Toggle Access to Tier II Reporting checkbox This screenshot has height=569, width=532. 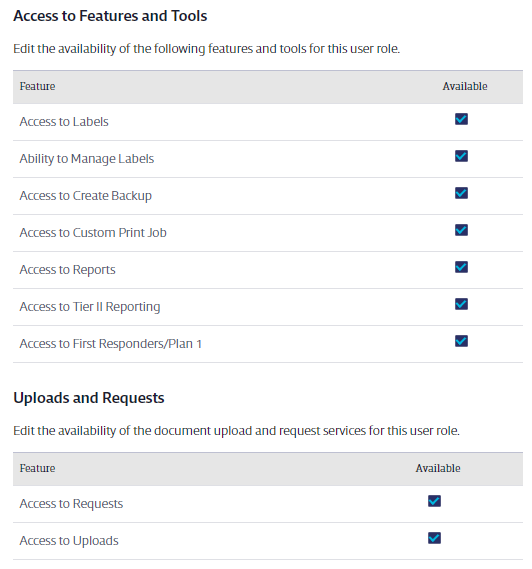[x=461, y=304]
